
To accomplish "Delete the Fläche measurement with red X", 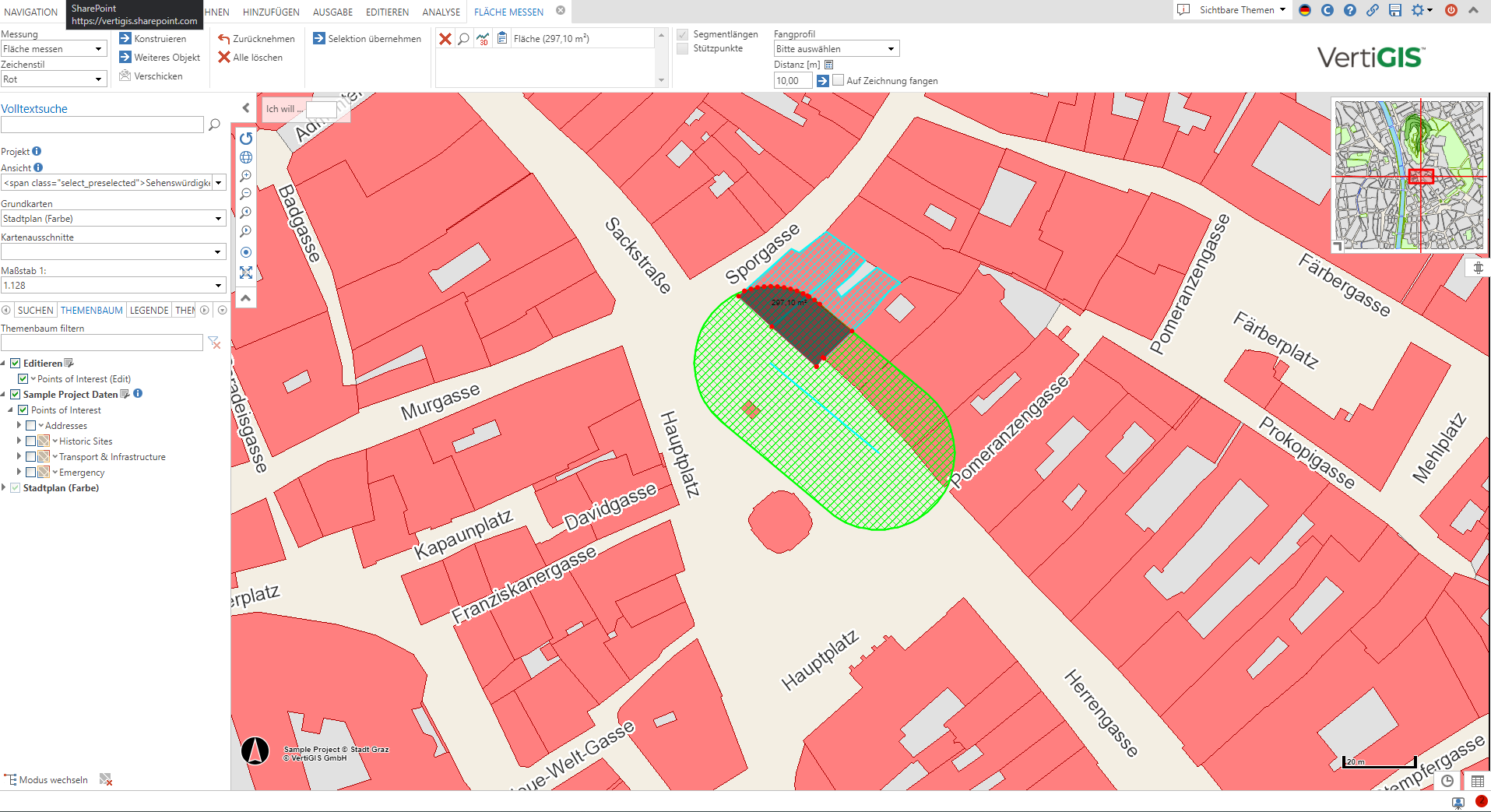I will coord(445,39).
